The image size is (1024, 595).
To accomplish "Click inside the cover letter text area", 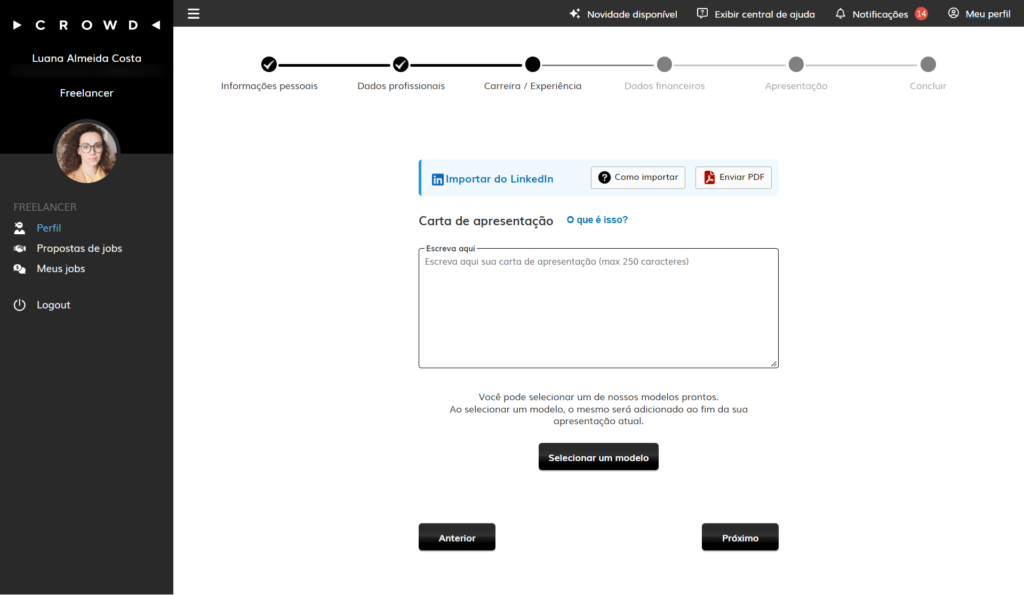I will 598,307.
